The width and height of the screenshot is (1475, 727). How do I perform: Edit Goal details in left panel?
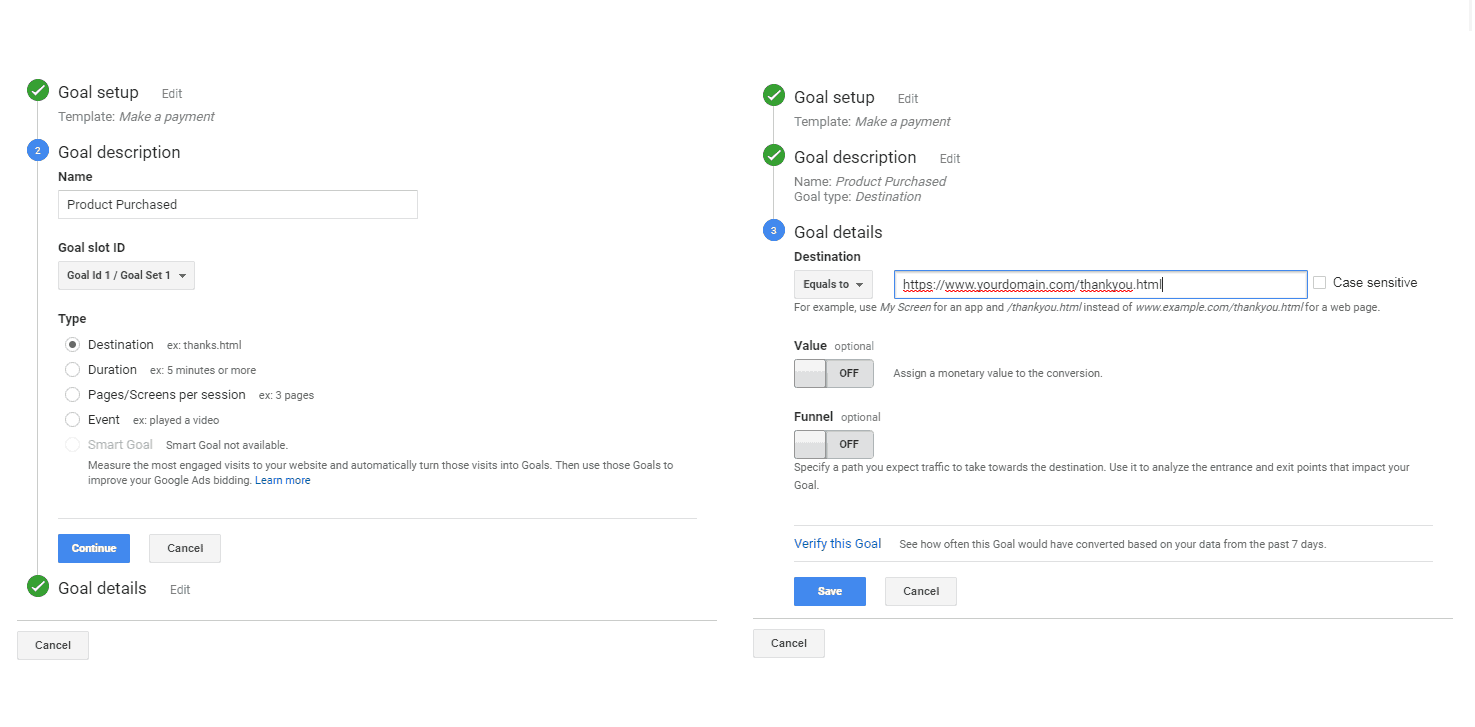(x=180, y=589)
